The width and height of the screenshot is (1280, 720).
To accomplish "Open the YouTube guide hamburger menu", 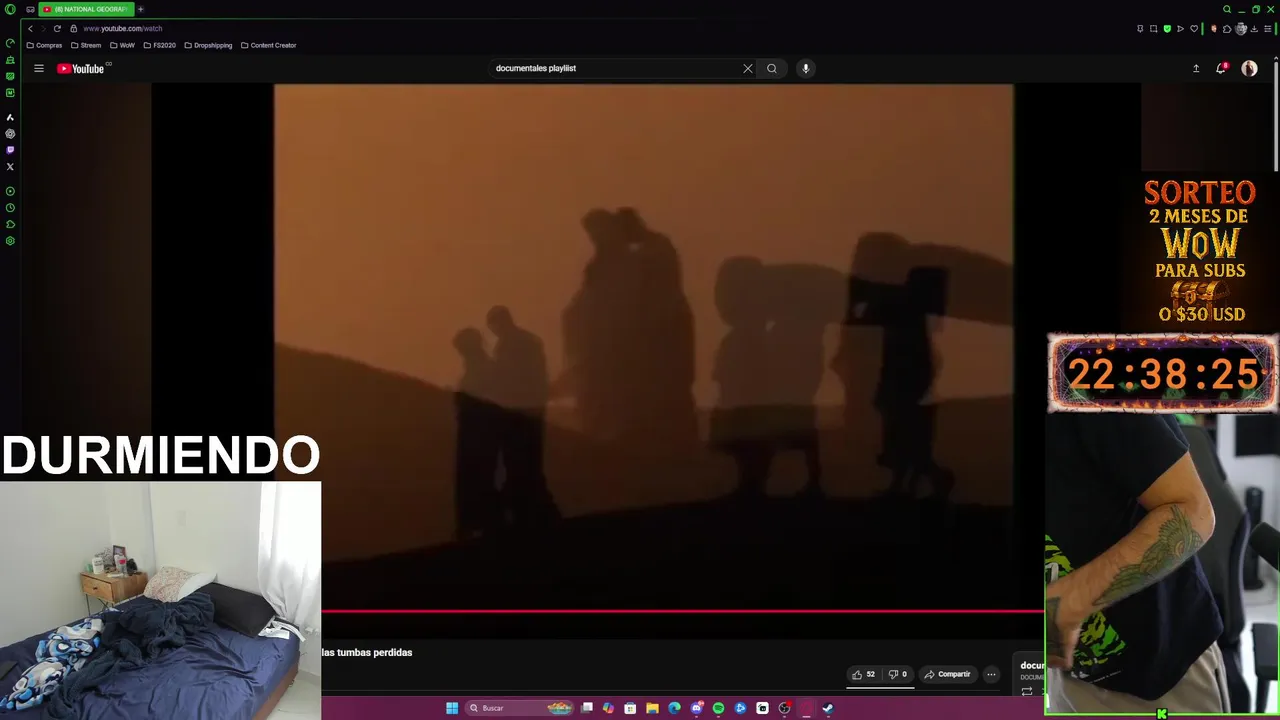I will pos(39,68).
